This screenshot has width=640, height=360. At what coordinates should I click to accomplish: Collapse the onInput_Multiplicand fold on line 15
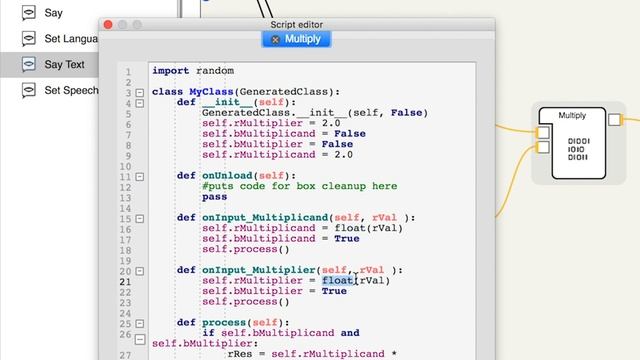click(x=140, y=219)
